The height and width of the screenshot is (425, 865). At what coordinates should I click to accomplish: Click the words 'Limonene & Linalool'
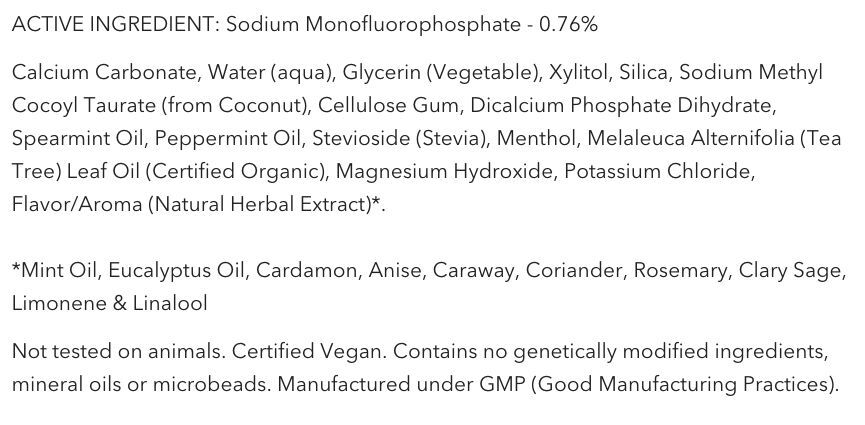110,304
